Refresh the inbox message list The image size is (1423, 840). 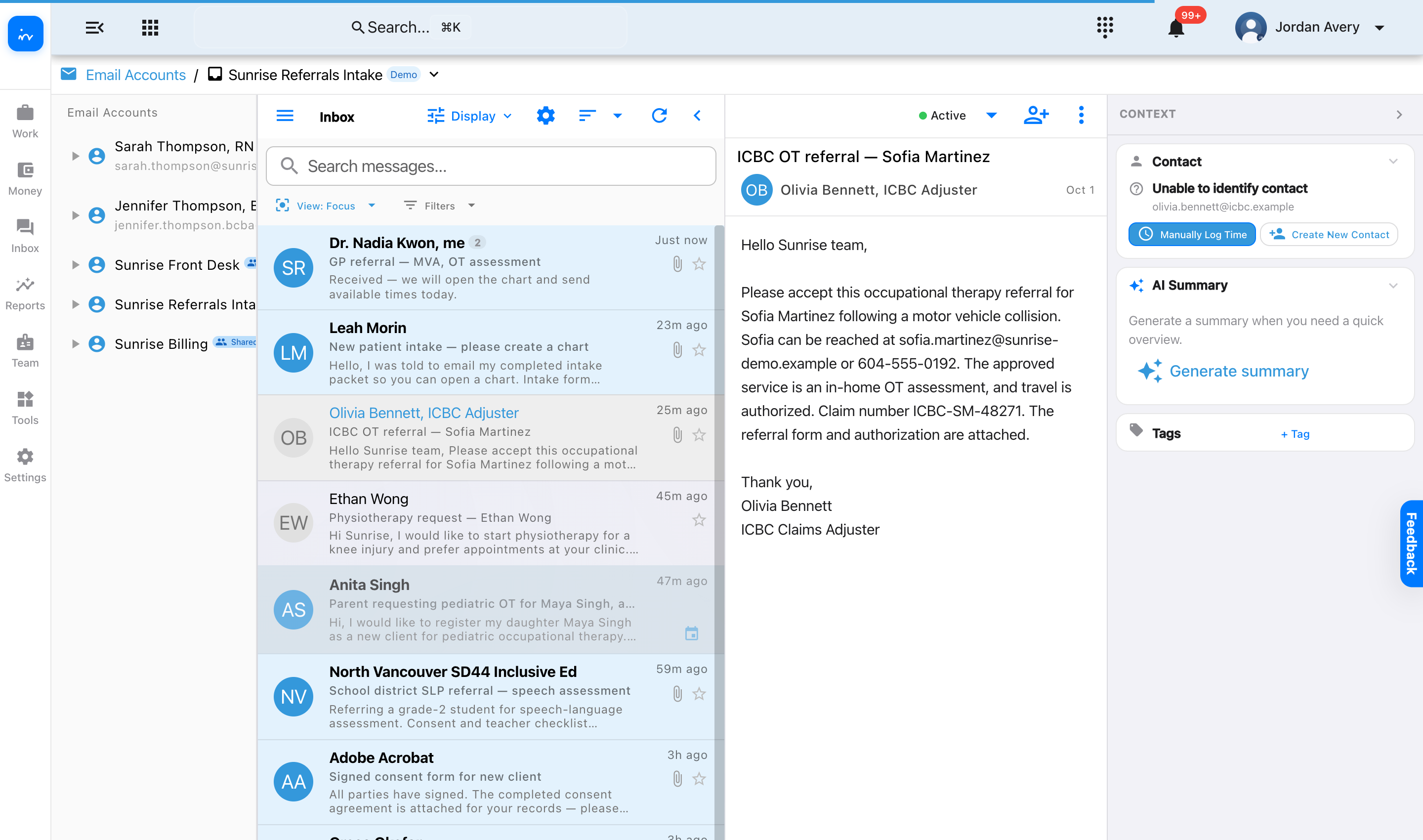tap(660, 116)
